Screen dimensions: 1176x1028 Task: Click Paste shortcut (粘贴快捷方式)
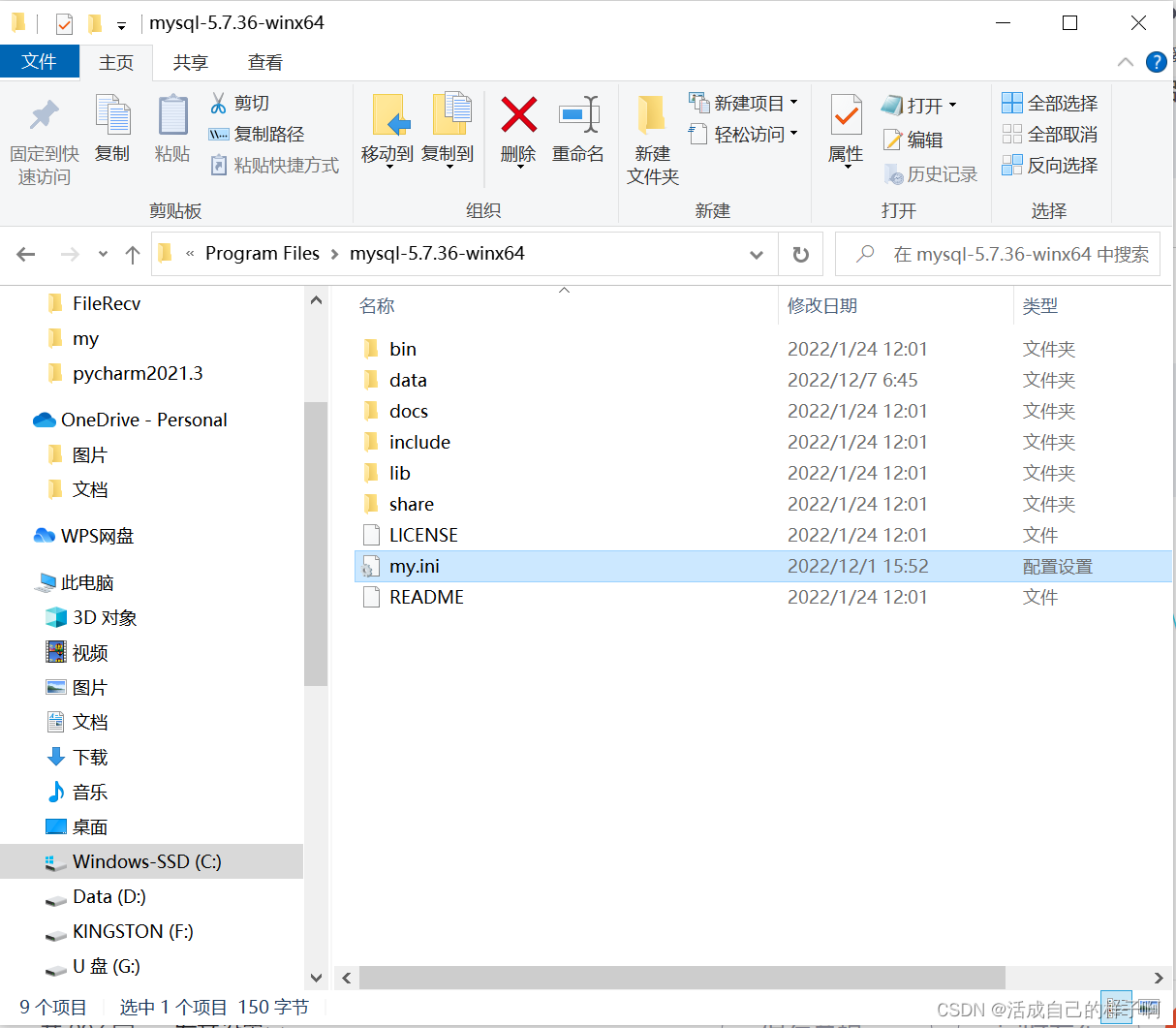coord(274,165)
